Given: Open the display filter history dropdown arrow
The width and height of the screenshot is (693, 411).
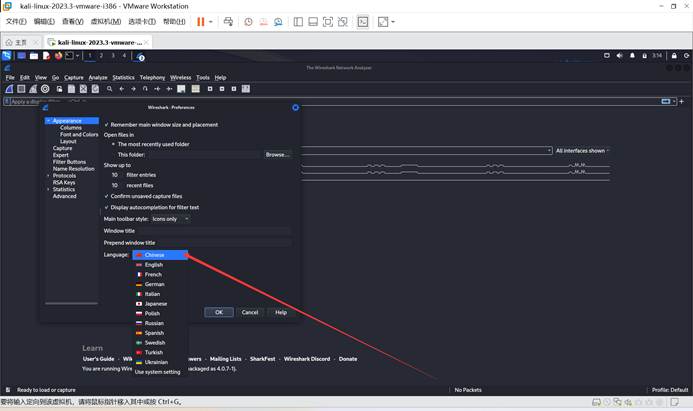Looking at the screenshot, I should click(674, 101).
